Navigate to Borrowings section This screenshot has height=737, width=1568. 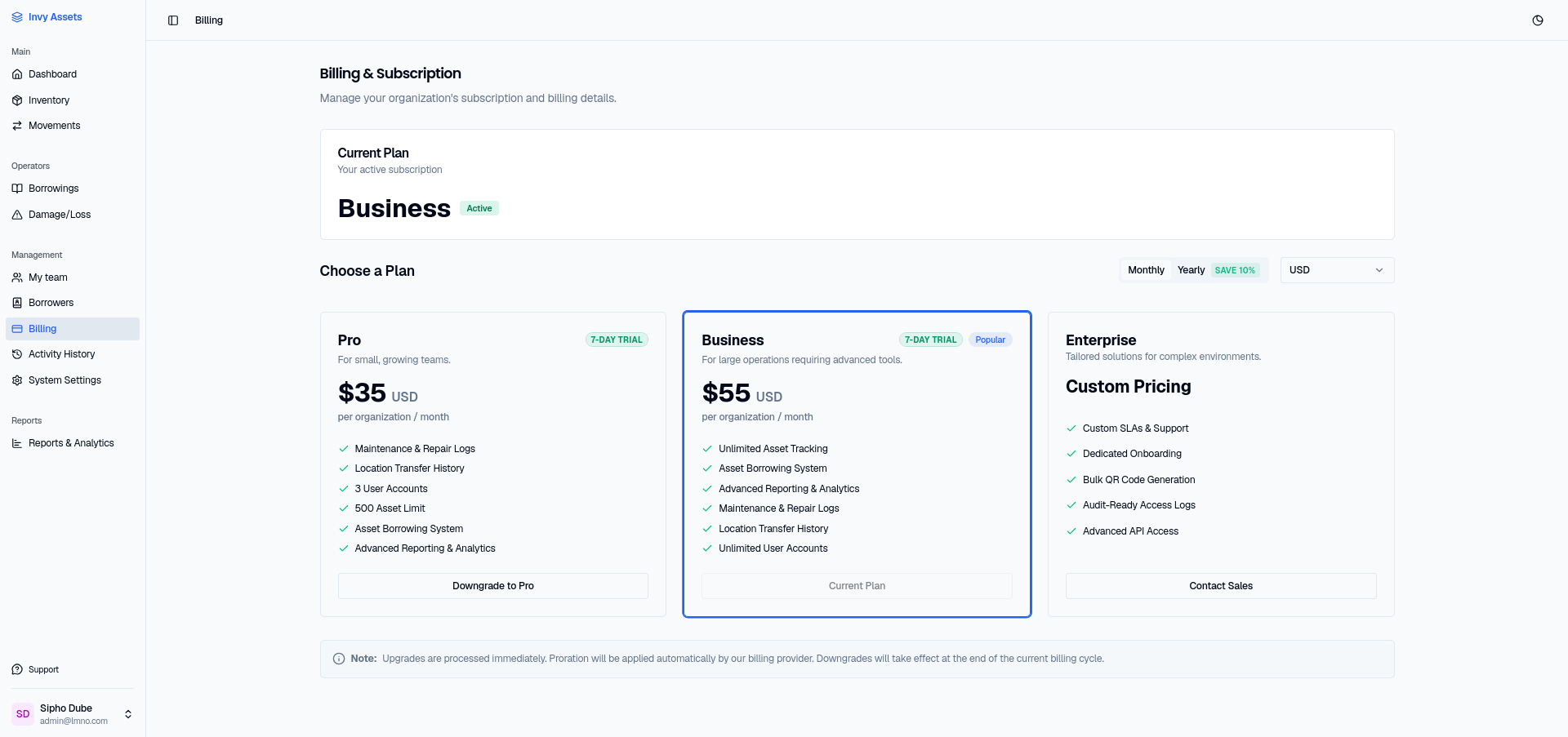click(x=73, y=189)
